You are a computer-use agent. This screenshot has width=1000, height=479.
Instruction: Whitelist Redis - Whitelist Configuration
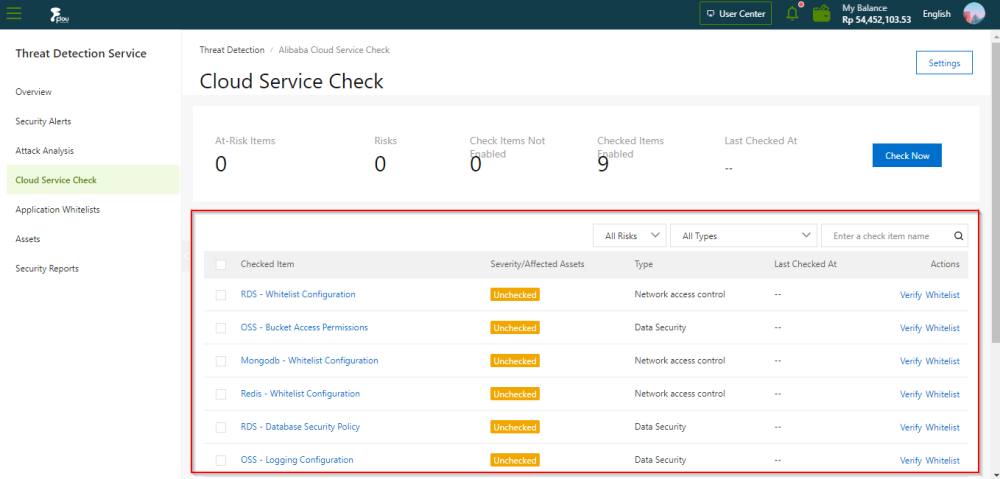click(x=943, y=394)
